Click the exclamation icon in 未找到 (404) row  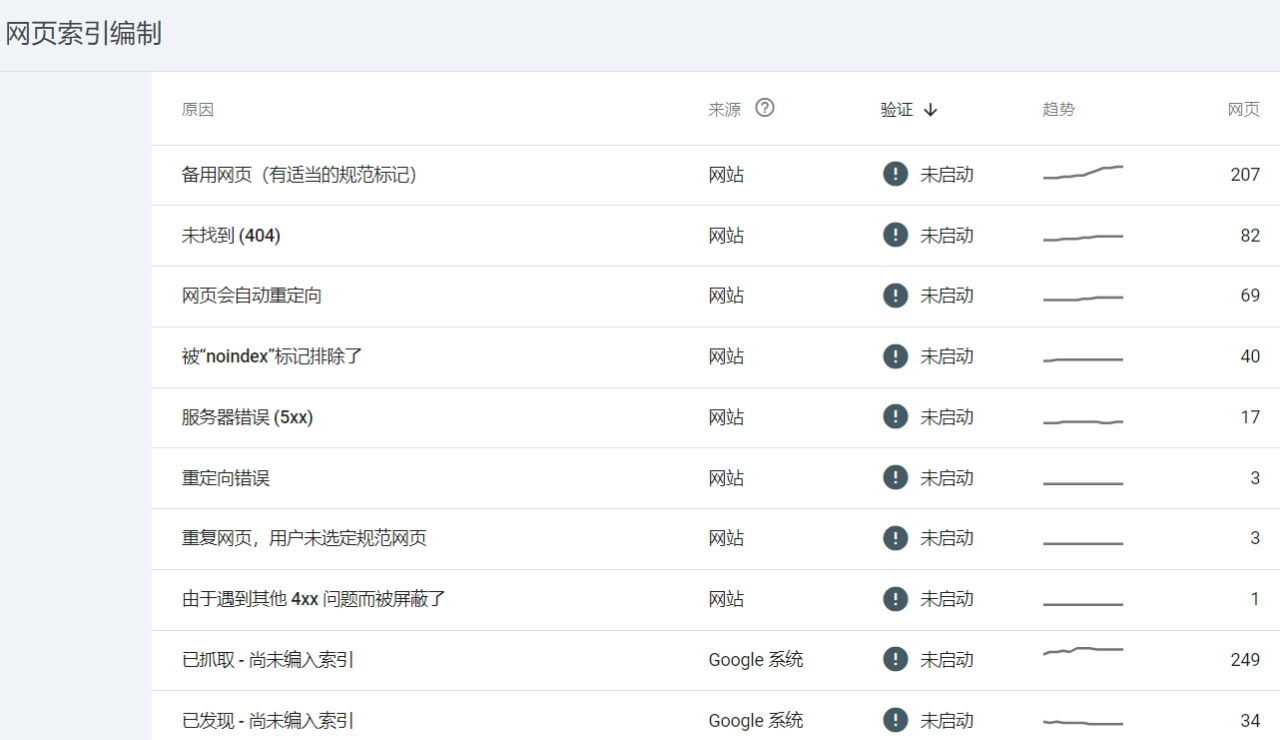point(895,235)
